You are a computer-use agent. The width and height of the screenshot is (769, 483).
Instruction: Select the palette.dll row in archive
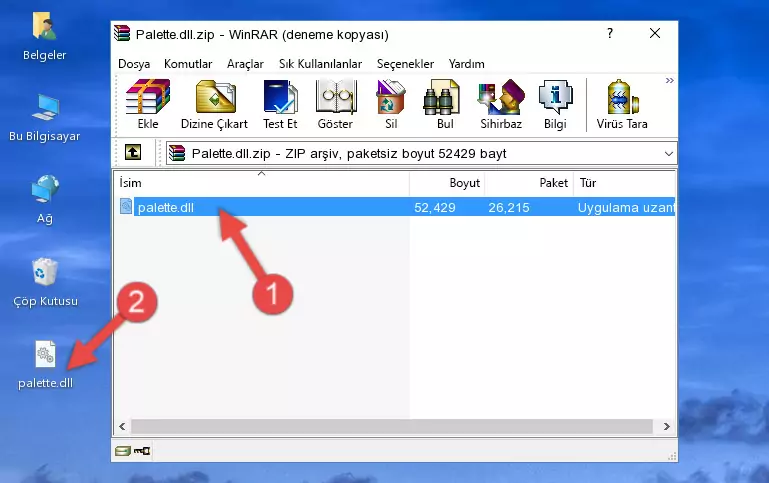click(396, 207)
